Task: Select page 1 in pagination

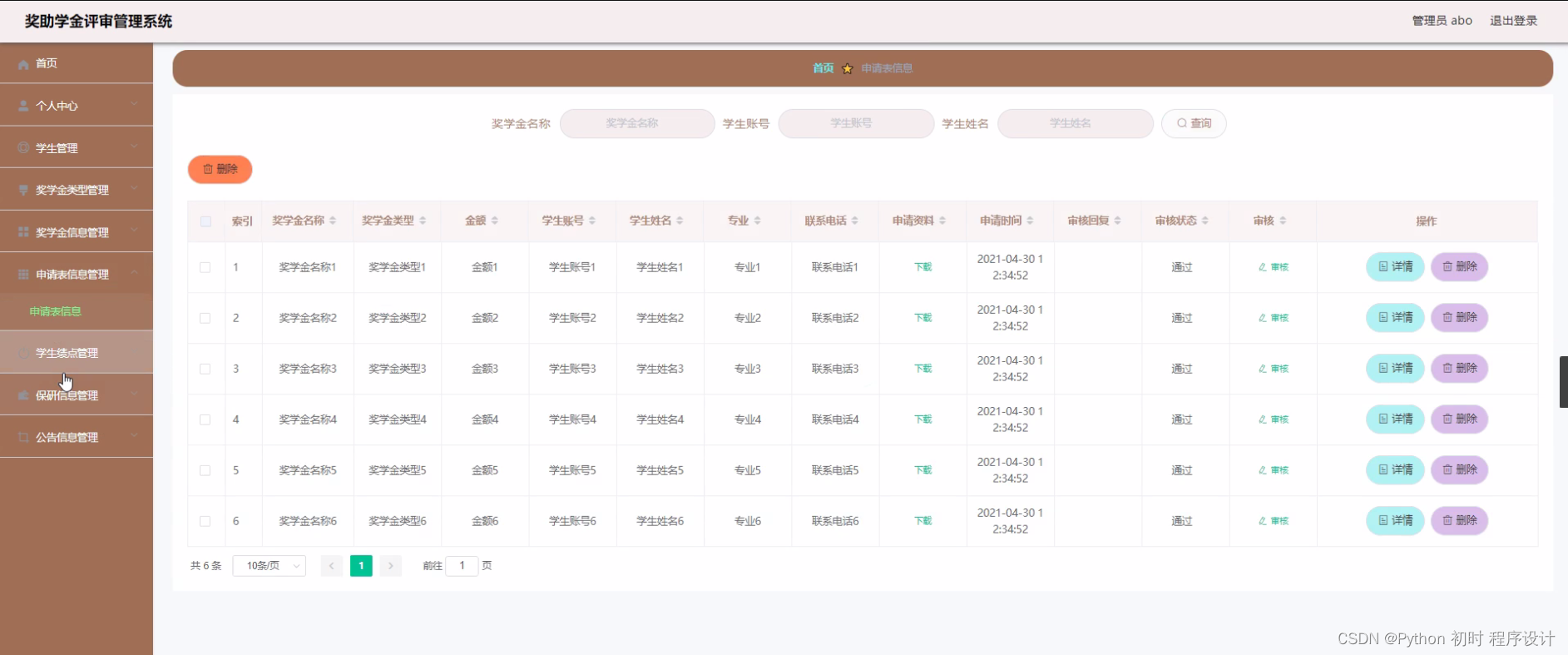Action: click(x=361, y=566)
